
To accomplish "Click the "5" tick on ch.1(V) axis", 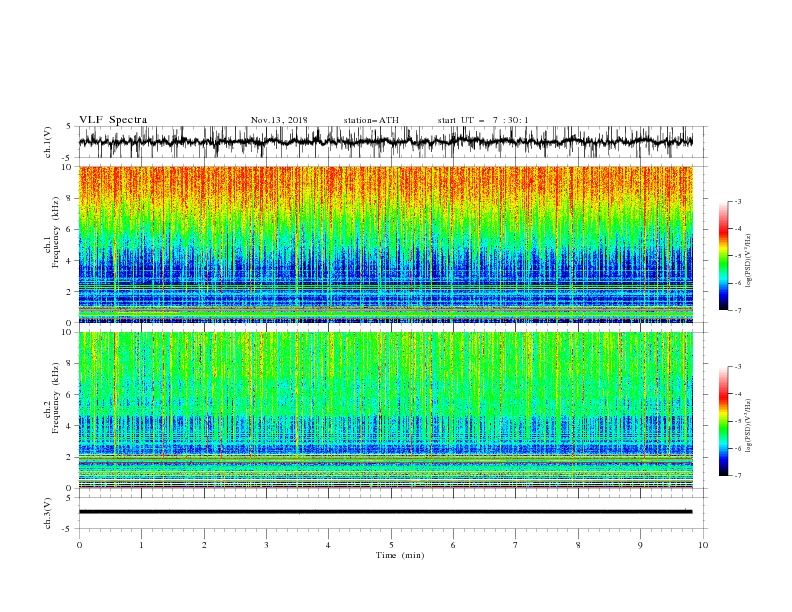I will click(x=69, y=126).
